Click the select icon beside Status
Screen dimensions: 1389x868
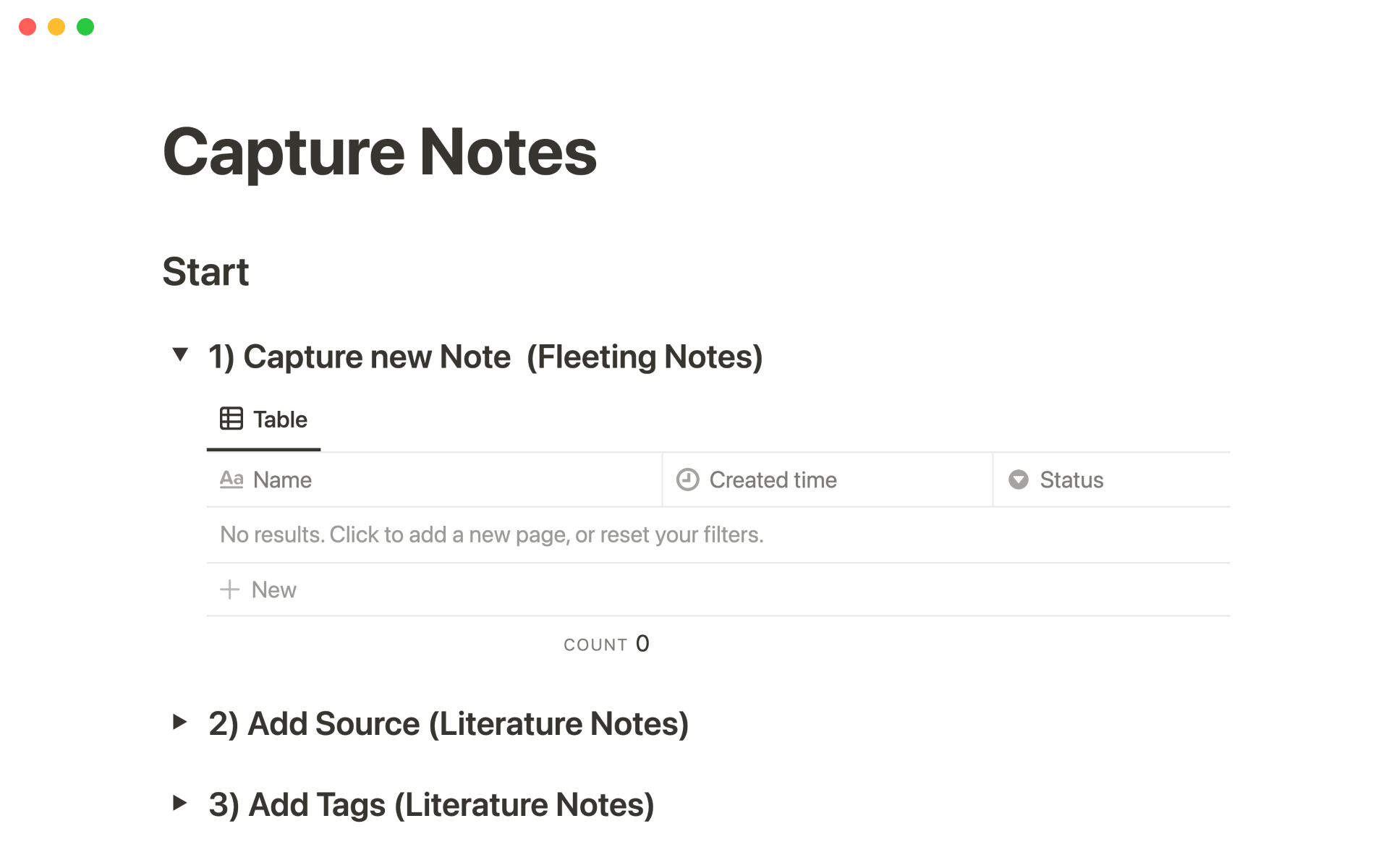click(x=1019, y=480)
